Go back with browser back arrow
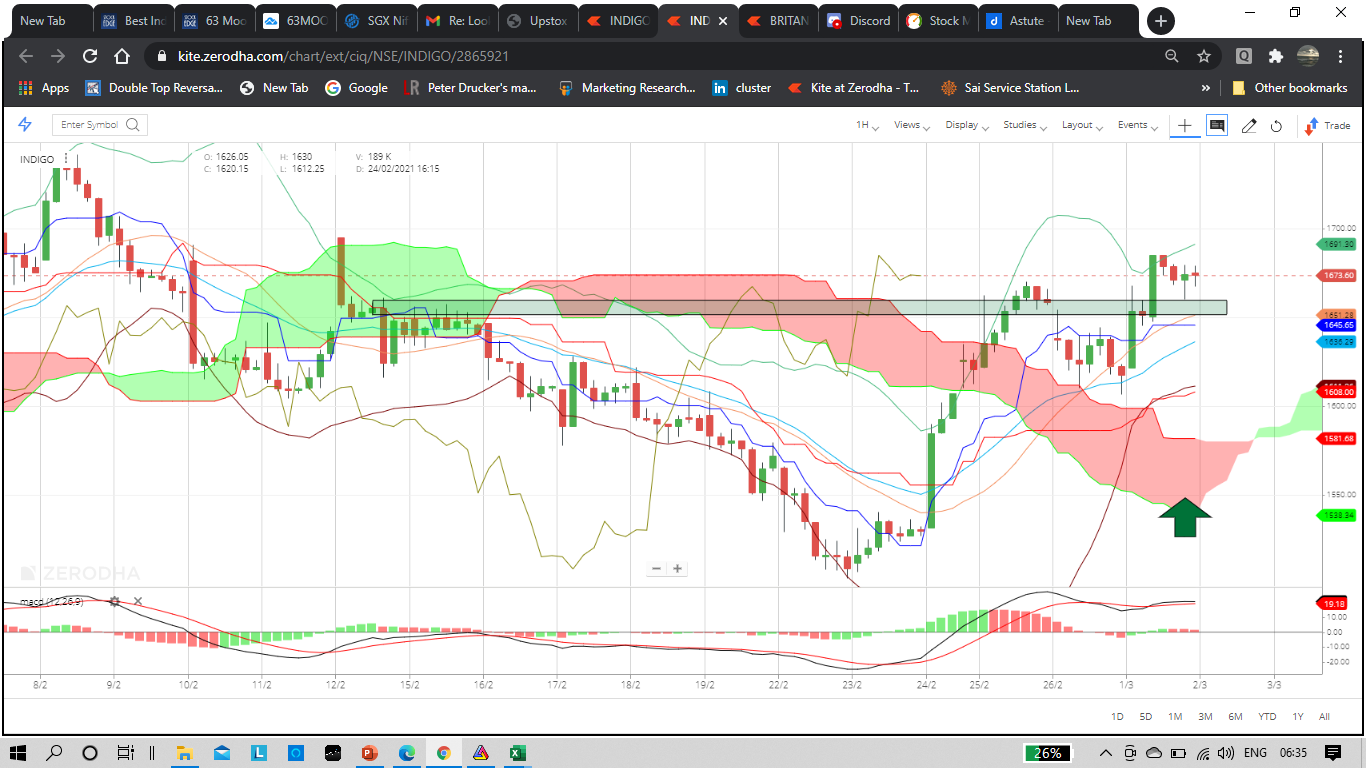The image size is (1366, 768). [26, 57]
